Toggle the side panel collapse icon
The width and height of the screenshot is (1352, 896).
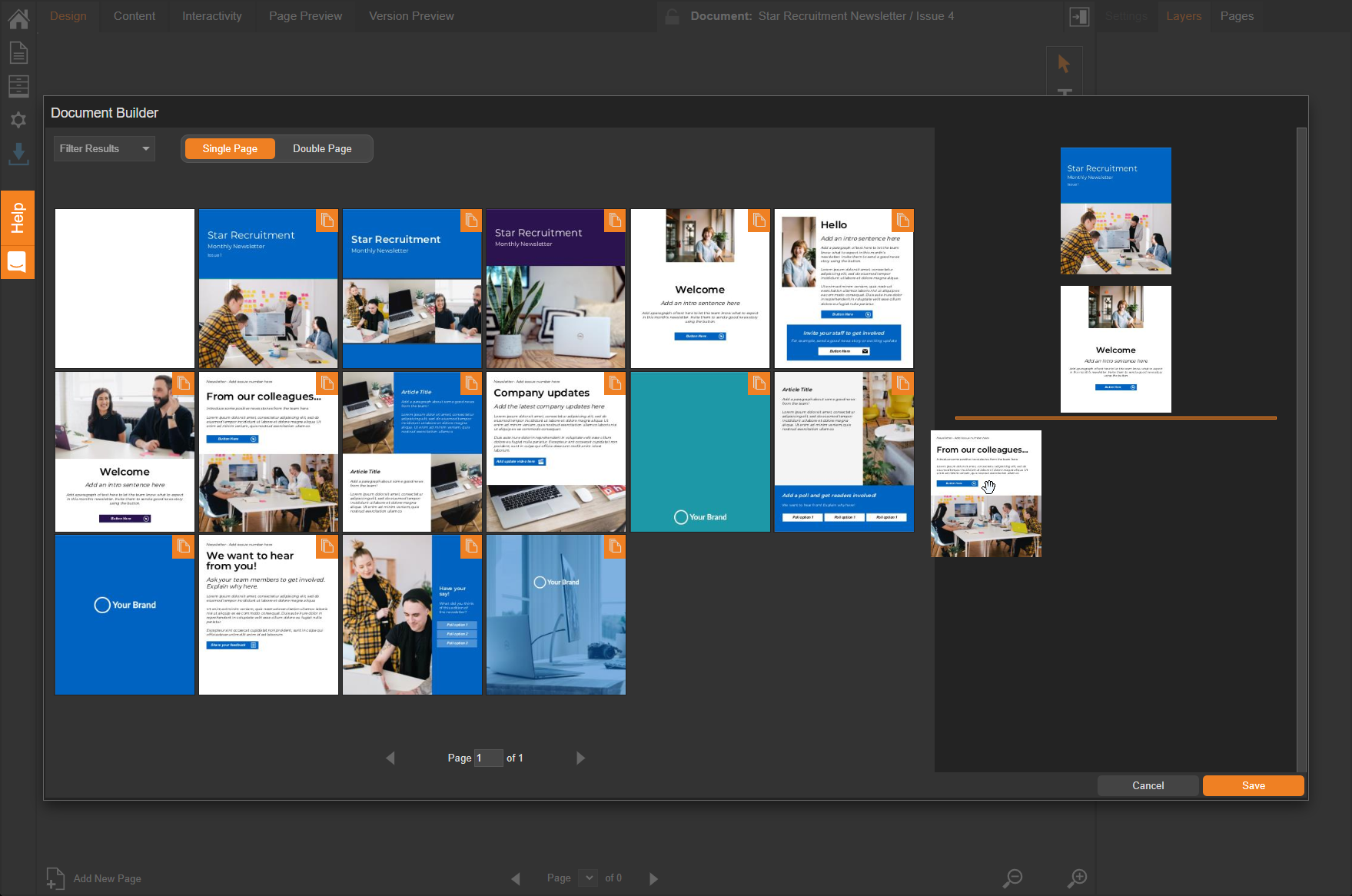[x=1079, y=16]
